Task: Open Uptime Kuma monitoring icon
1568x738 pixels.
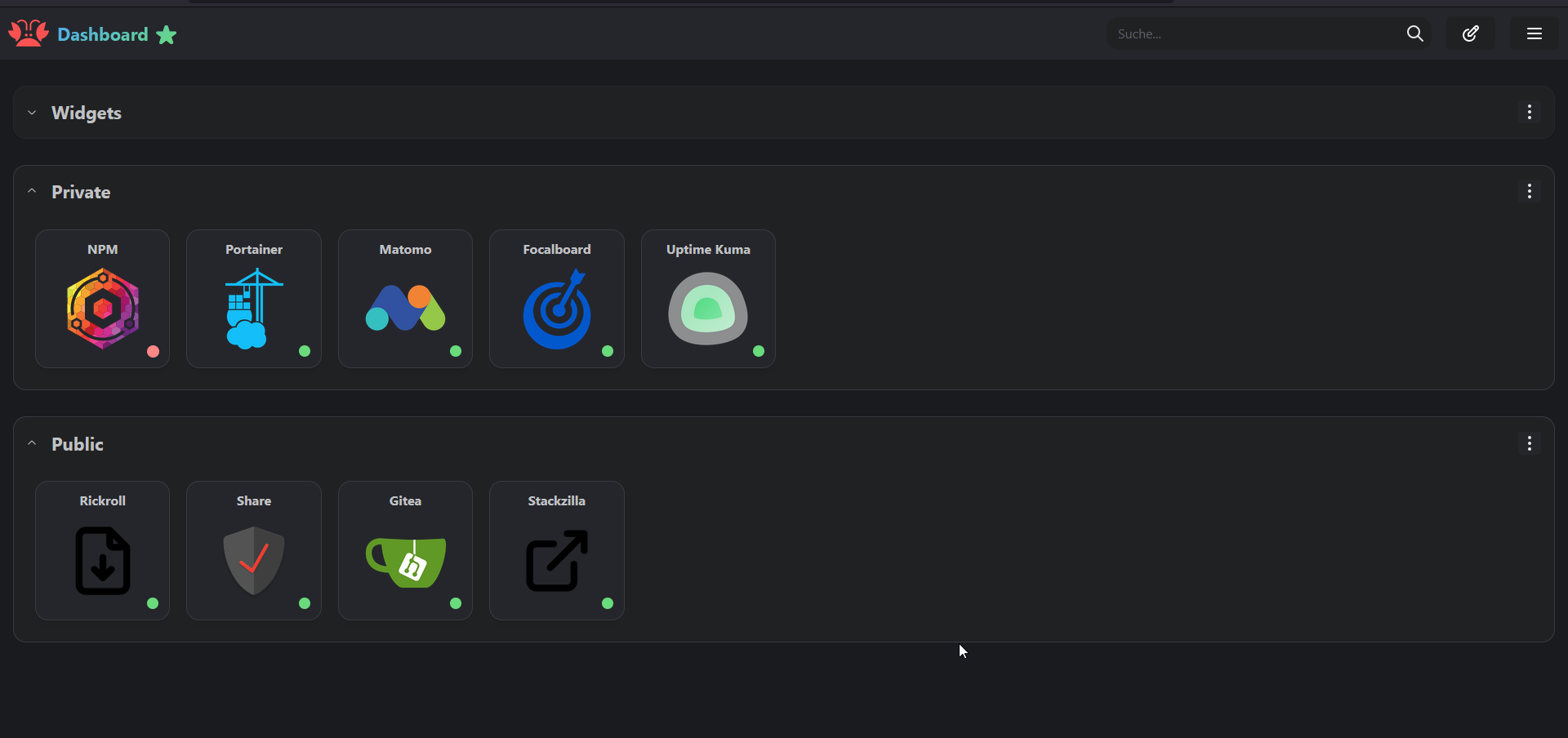Action: click(707, 310)
